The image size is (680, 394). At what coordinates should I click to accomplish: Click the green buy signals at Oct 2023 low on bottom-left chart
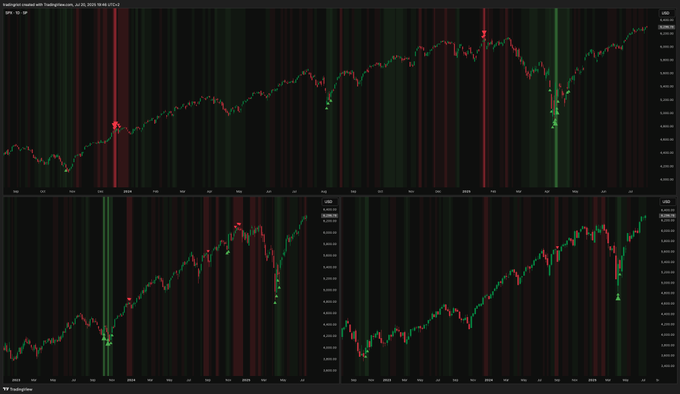108,340
